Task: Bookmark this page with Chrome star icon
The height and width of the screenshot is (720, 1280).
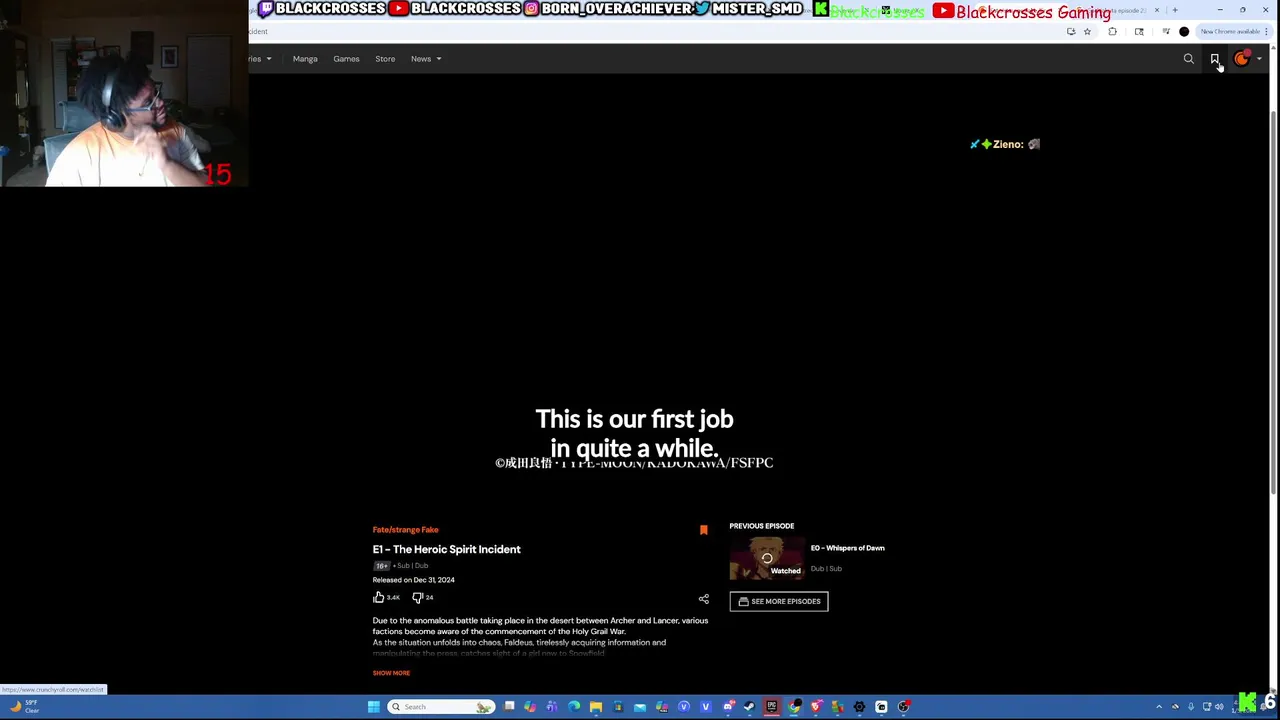Action: (x=1087, y=32)
